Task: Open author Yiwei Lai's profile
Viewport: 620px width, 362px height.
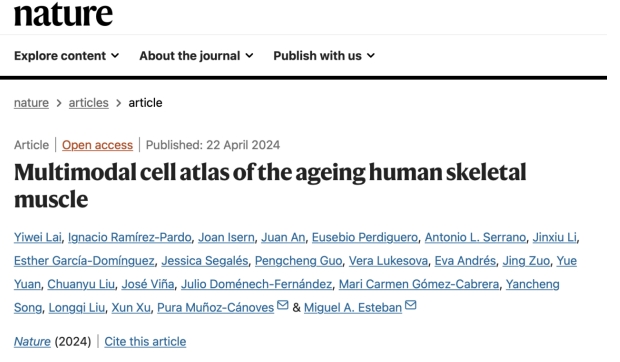Action: (38, 237)
